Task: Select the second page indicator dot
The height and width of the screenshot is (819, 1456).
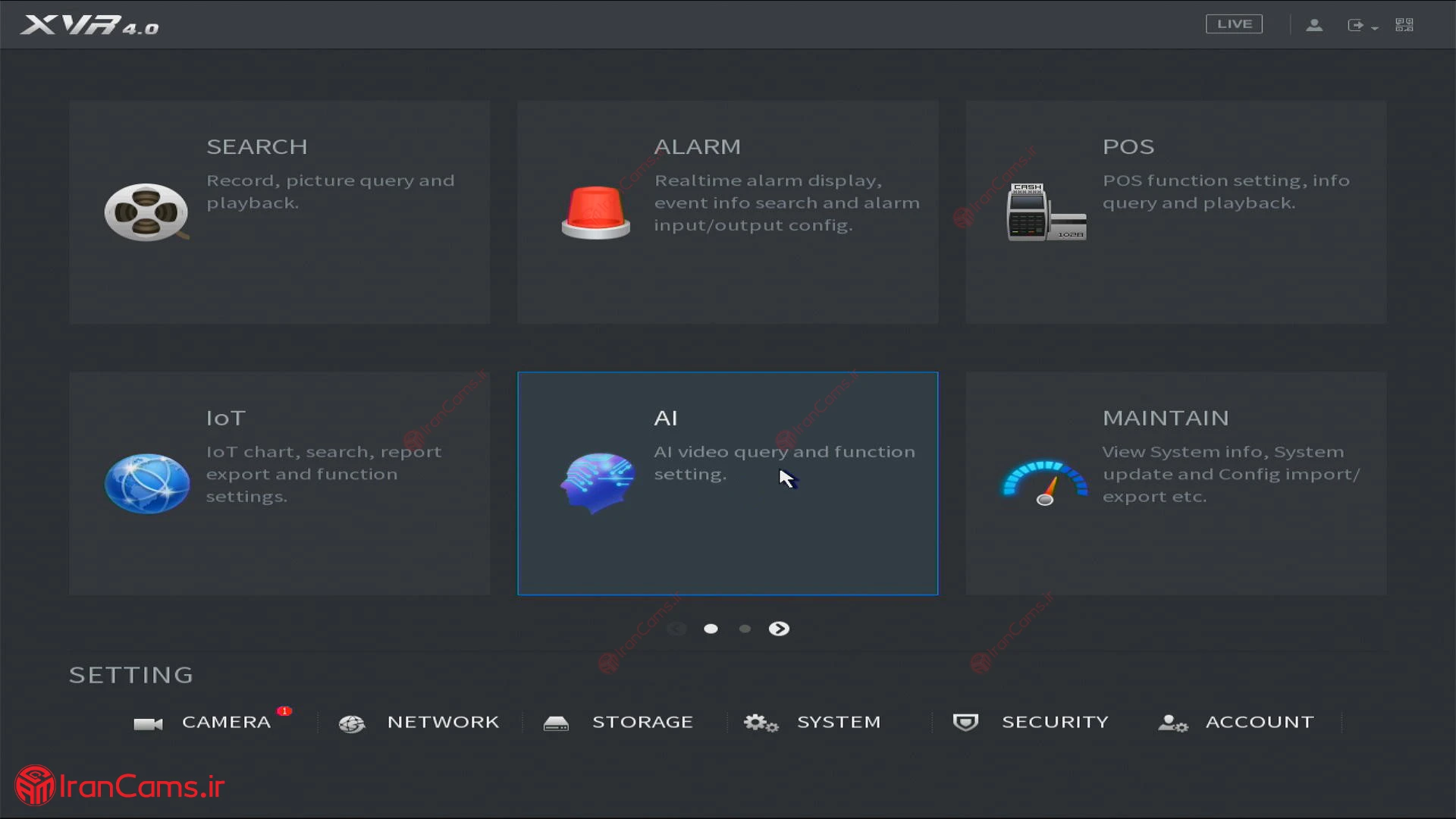Action: click(745, 629)
